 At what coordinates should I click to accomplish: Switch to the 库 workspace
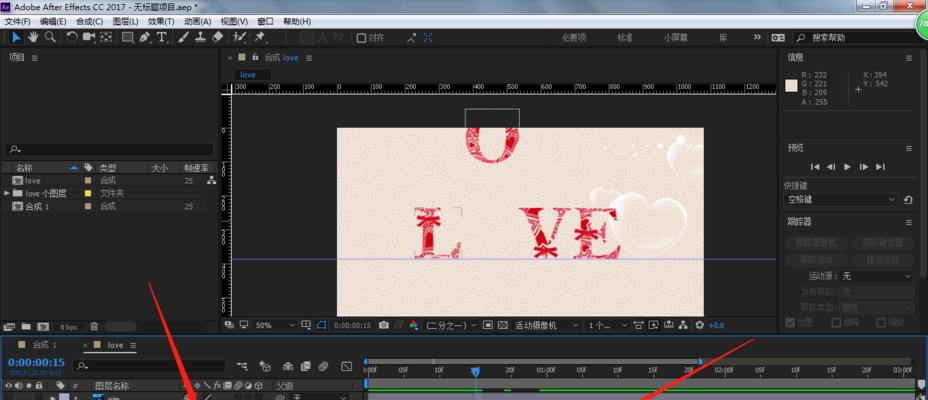point(723,37)
